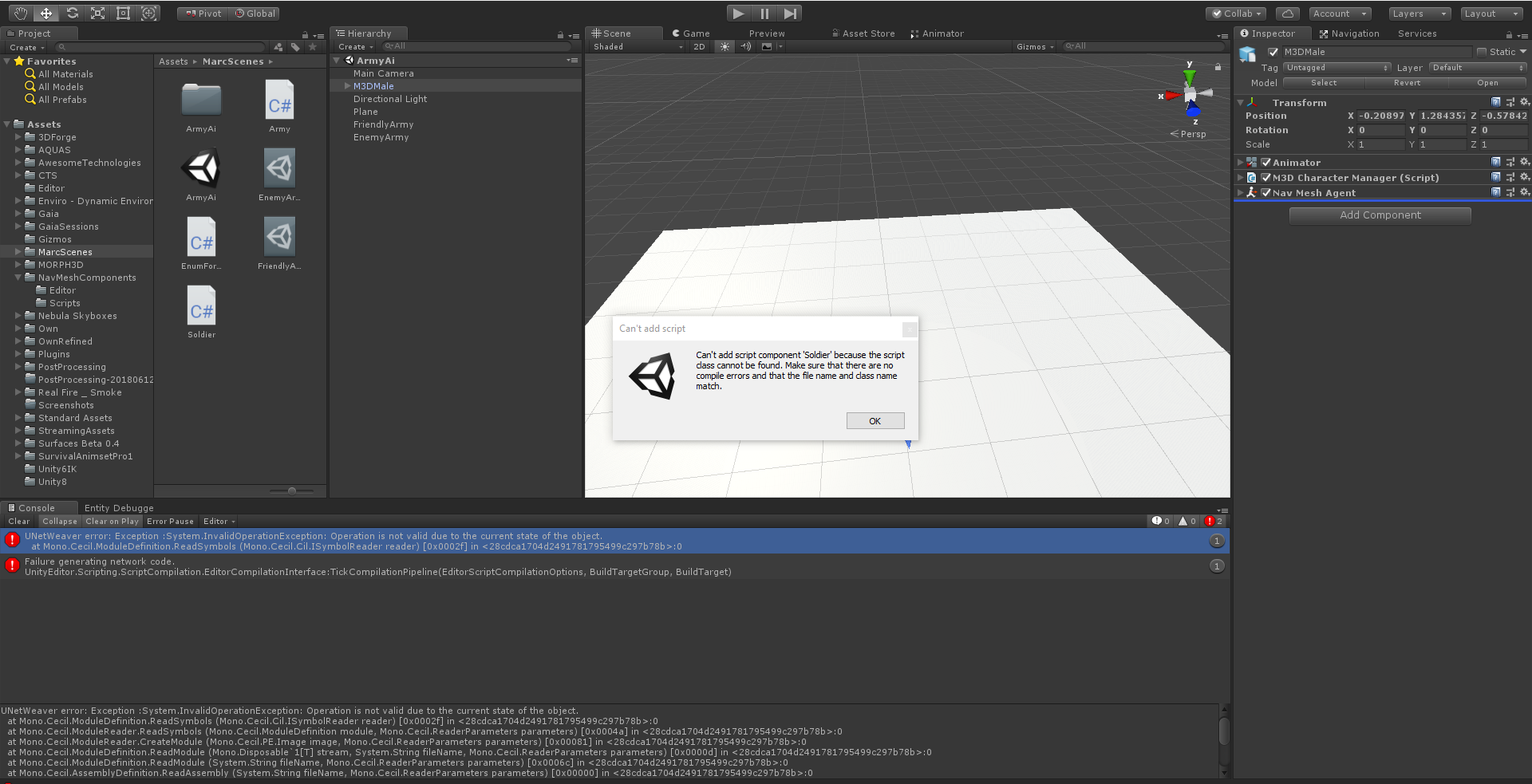Open the Tag Untagged dropdown
Image resolution: width=1532 pixels, height=784 pixels.
(1337, 68)
